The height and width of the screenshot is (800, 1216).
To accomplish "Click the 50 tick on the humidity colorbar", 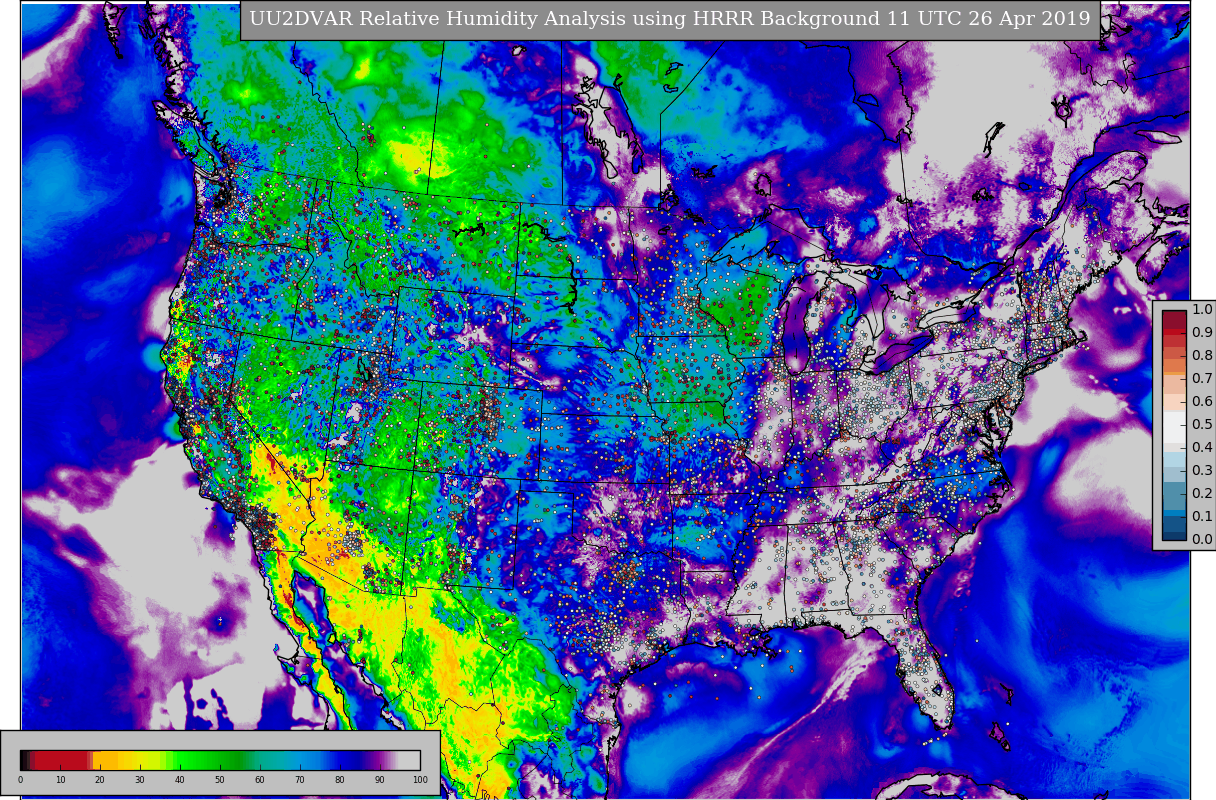I will click(x=220, y=780).
